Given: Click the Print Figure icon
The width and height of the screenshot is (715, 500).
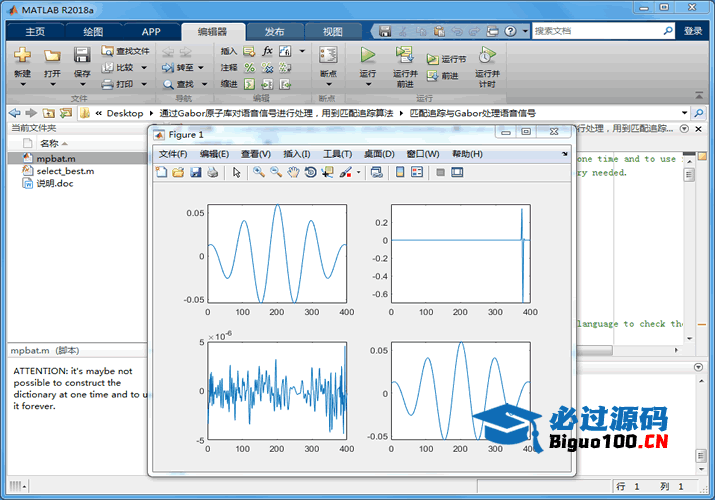Looking at the screenshot, I should 212,173.
